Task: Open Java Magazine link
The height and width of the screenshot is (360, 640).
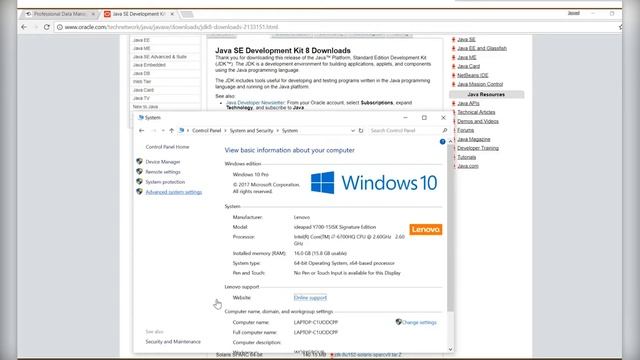Action: [x=473, y=139]
